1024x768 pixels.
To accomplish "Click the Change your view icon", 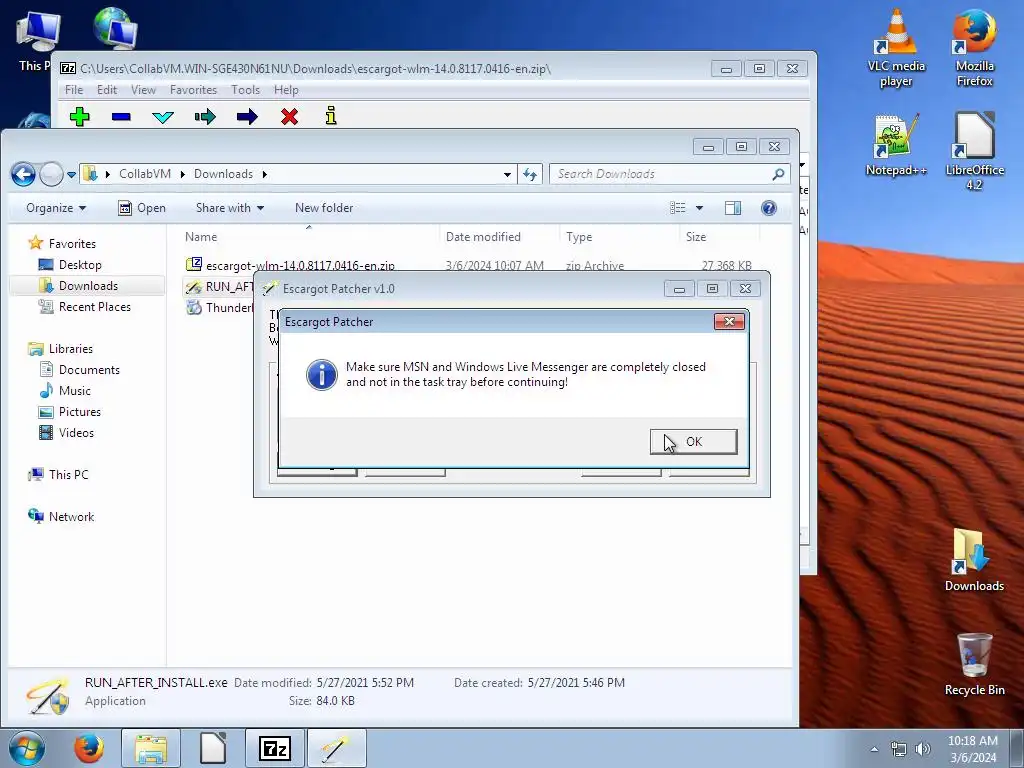I will (678, 208).
